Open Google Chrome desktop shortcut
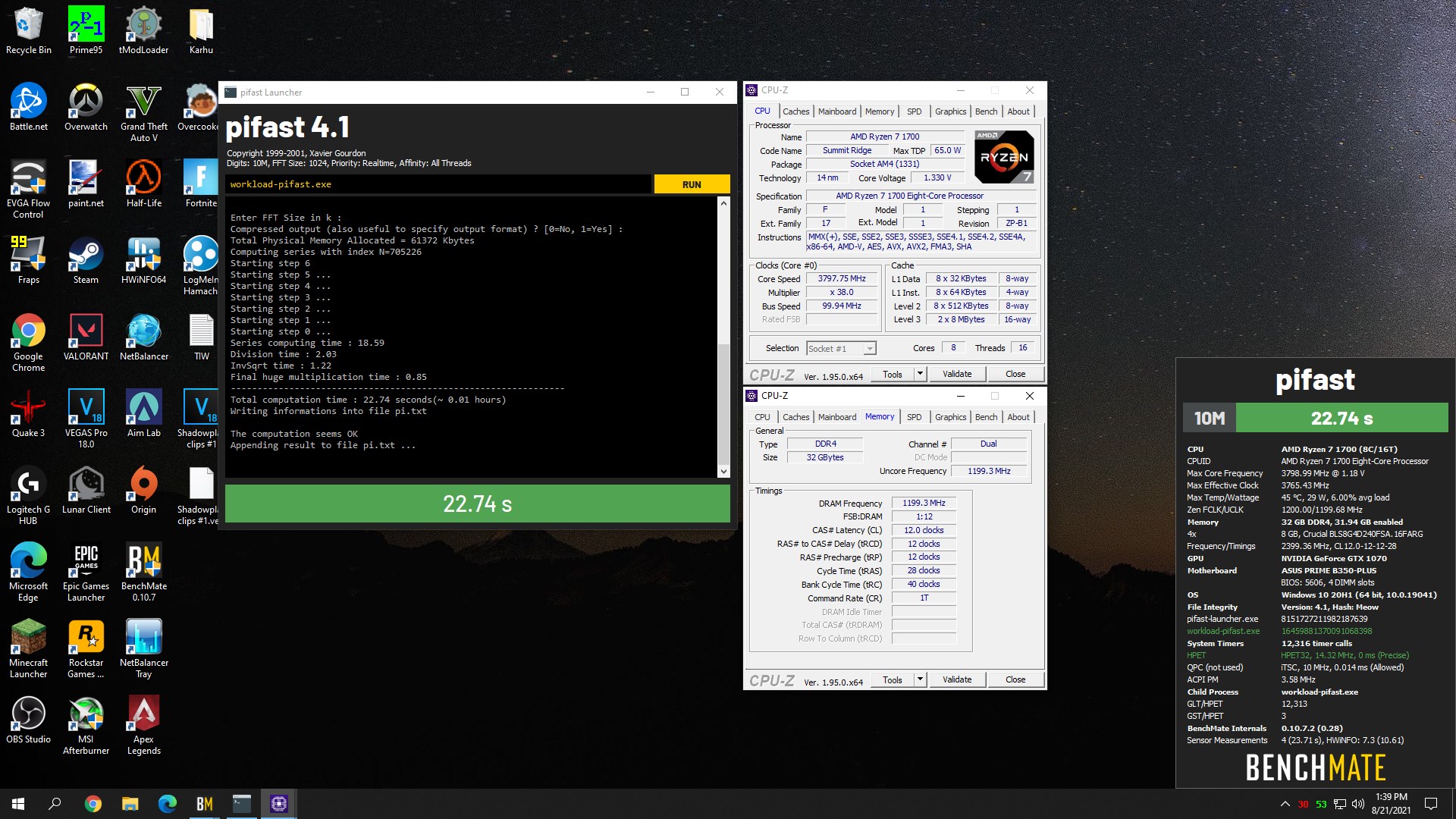Viewport: 1456px width, 819px height. [x=29, y=343]
